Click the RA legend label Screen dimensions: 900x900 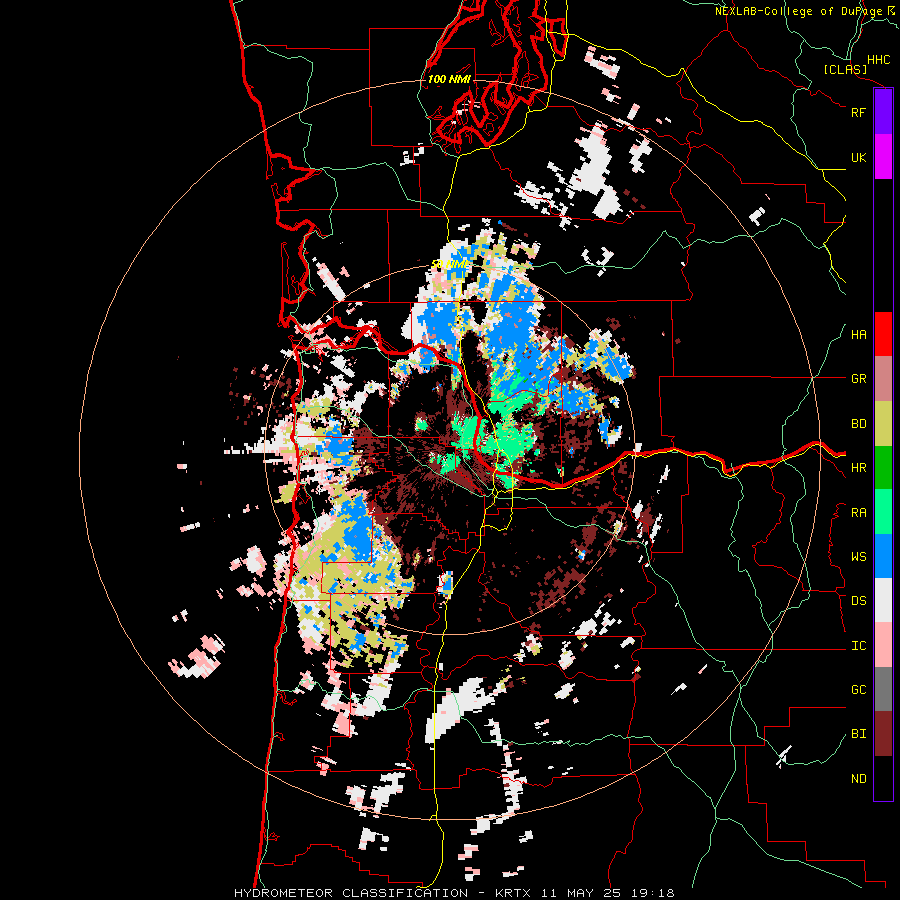pos(858,513)
